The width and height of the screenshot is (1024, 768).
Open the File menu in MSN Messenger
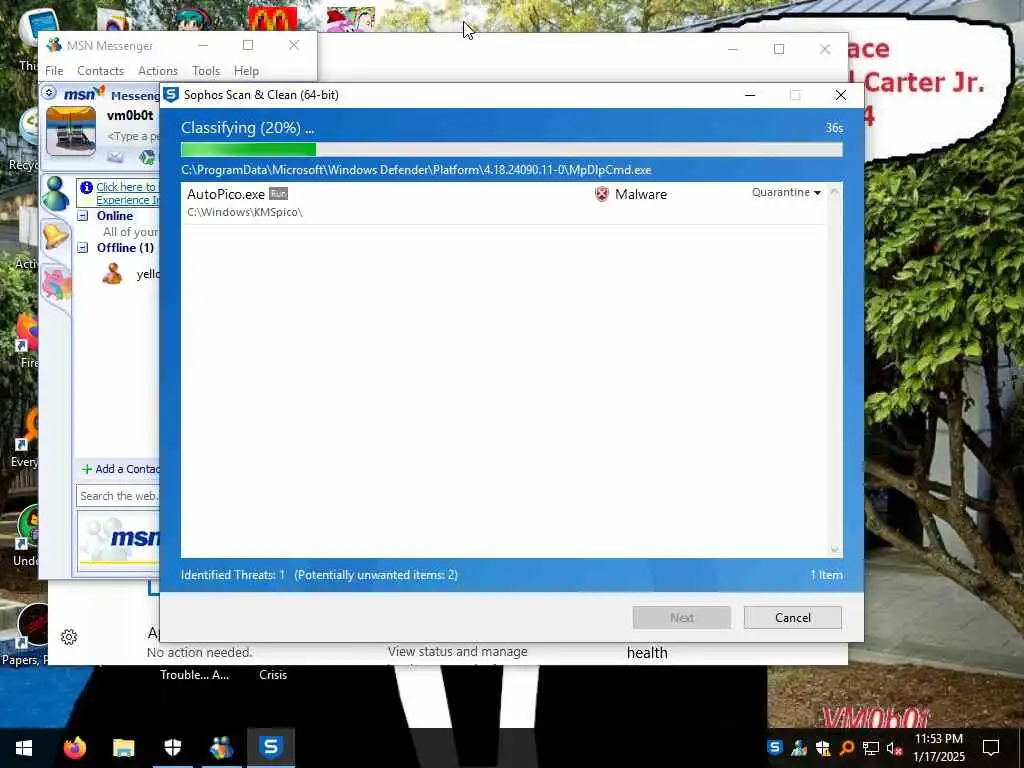[x=54, y=71]
